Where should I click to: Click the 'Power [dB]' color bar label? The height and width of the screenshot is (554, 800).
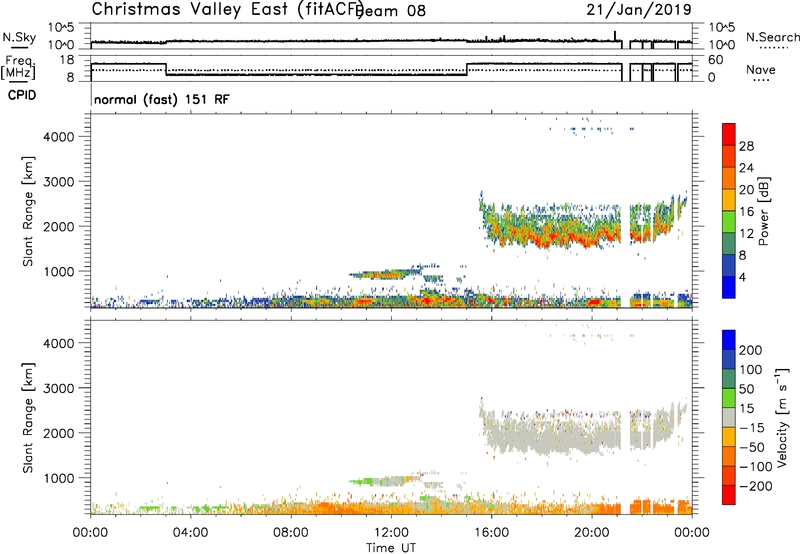click(763, 211)
